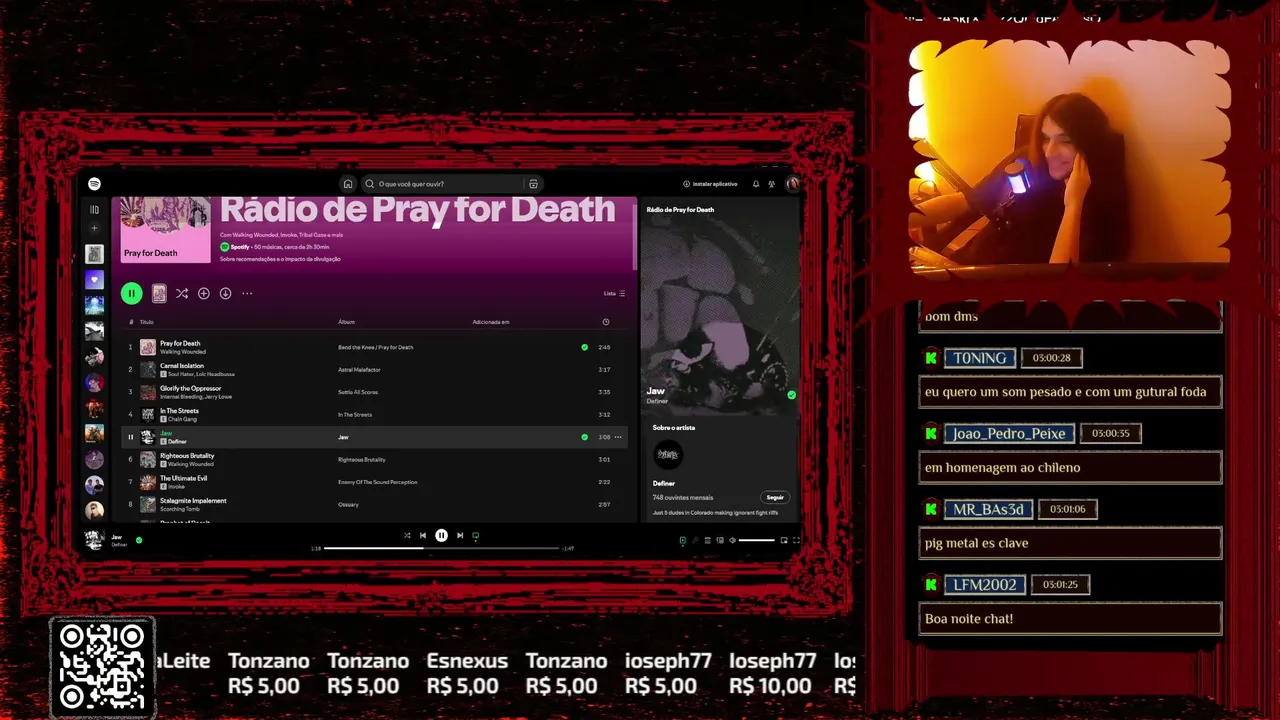Click the Spotify logo in the top-left

pyautogui.click(x=94, y=184)
